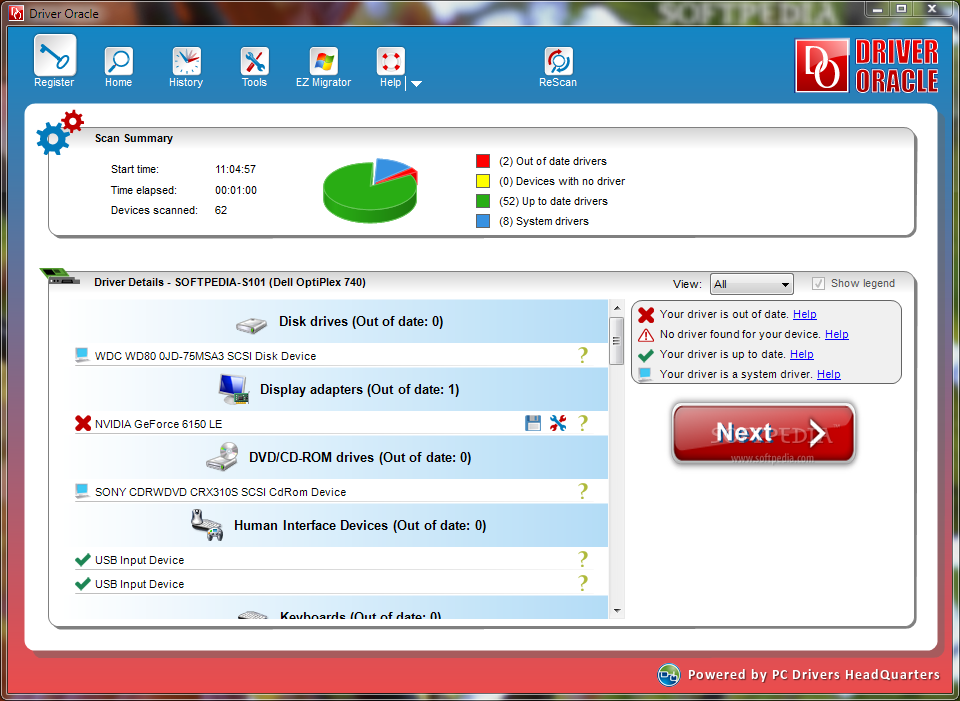Click the Next button
Viewport: 960px width, 701px height.
click(x=763, y=433)
